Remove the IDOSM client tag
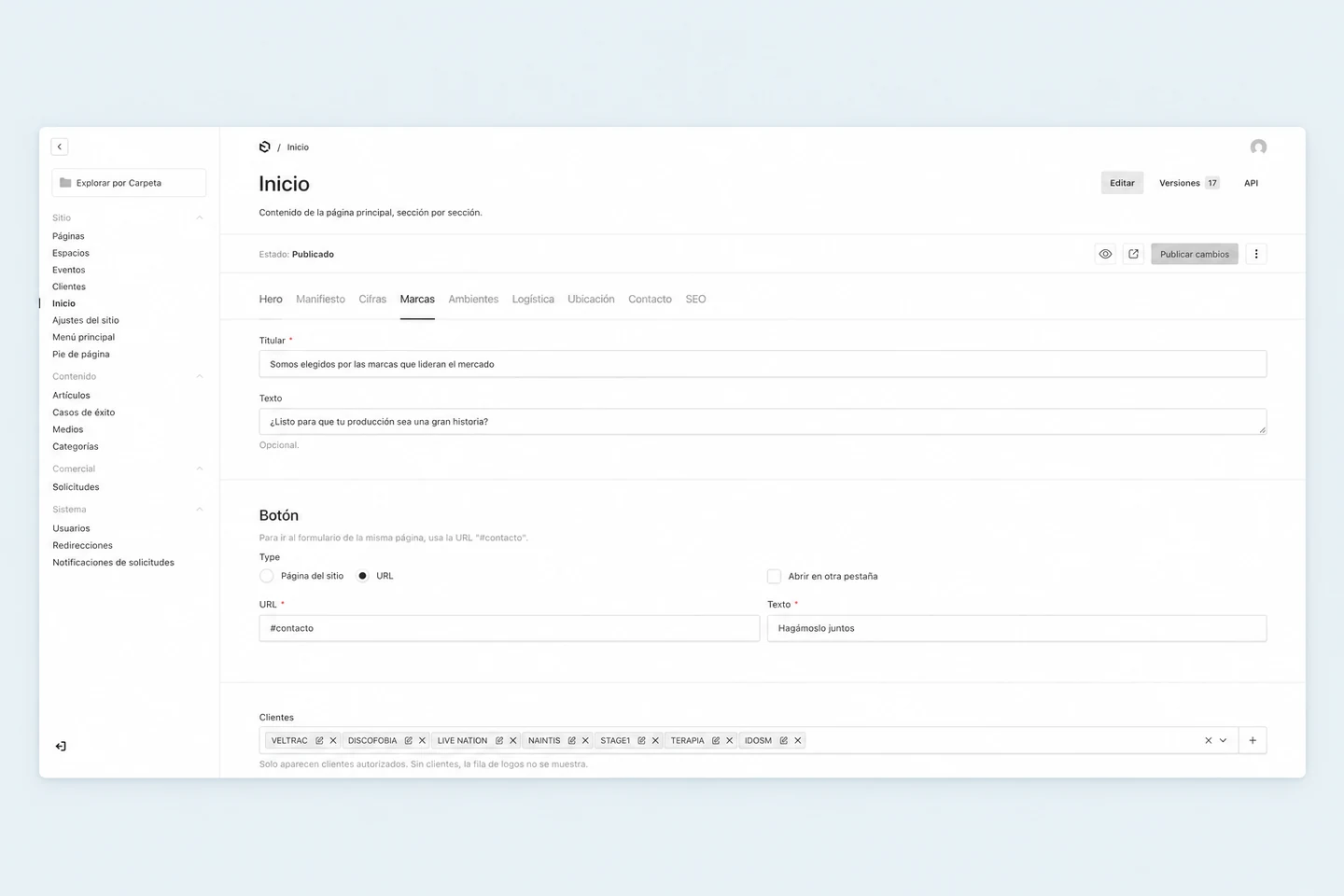This screenshot has height=896, width=1344. coord(798,740)
